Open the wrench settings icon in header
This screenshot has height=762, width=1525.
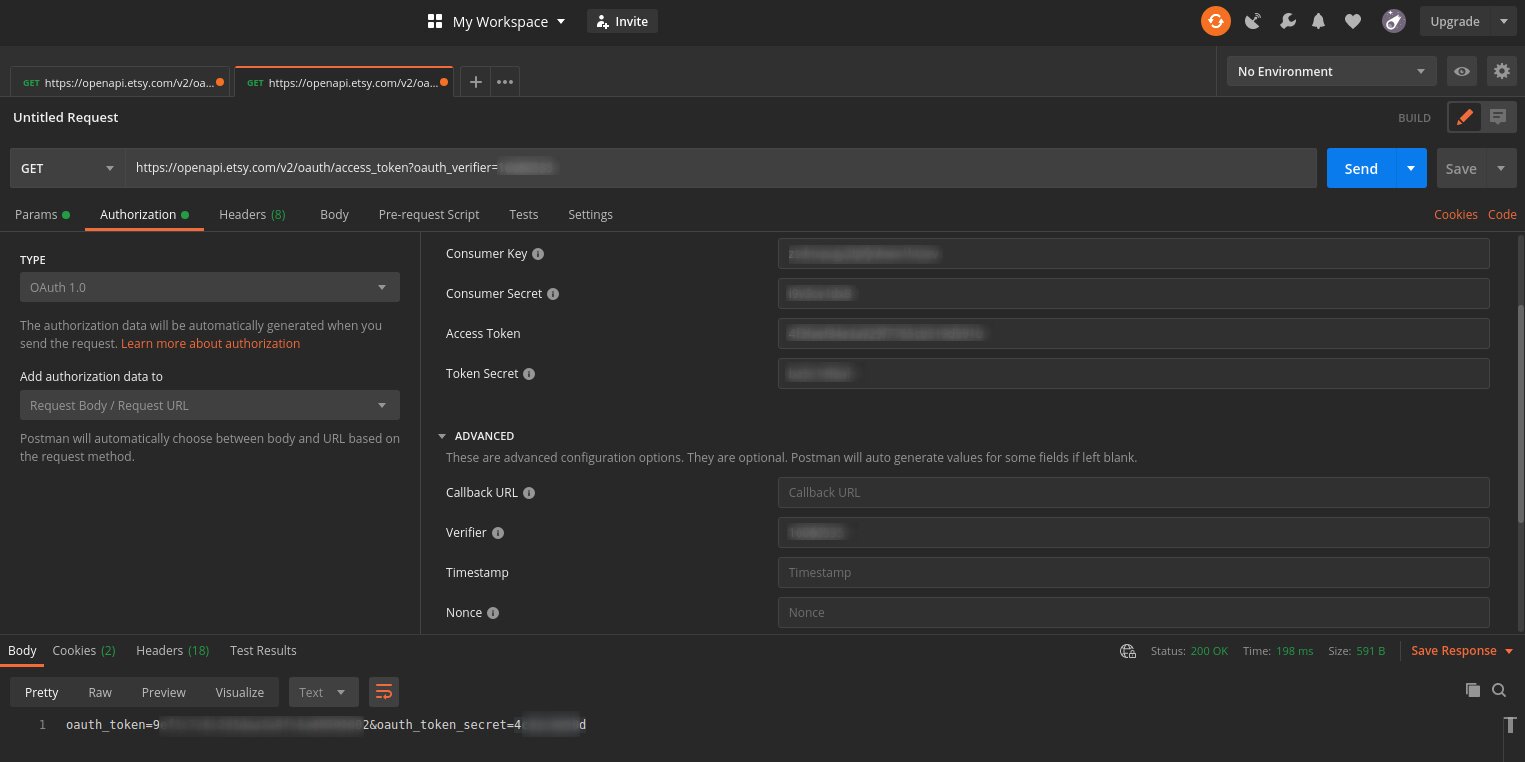pos(1287,21)
